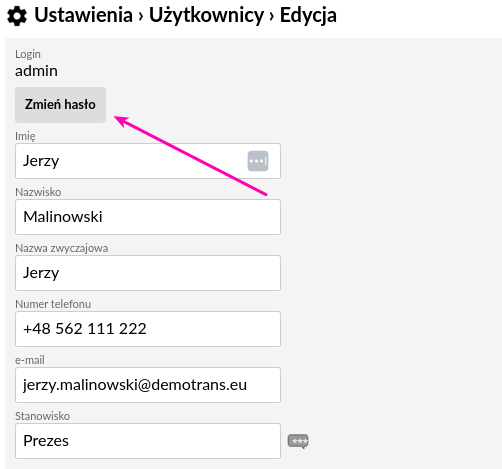Click the Numer telefonu input box

(x=148, y=329)
